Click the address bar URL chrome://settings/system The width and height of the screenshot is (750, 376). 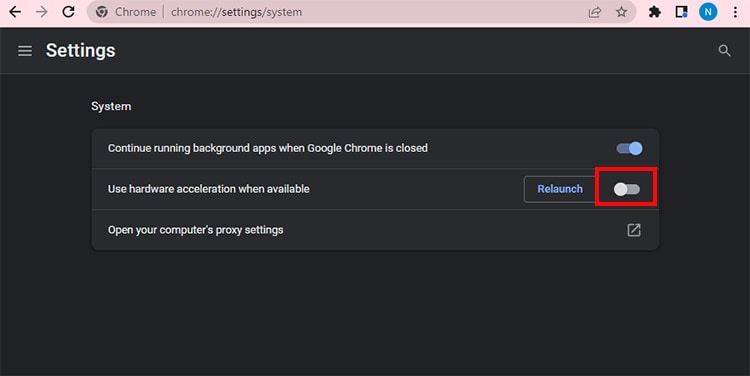[x=236, y=12]
